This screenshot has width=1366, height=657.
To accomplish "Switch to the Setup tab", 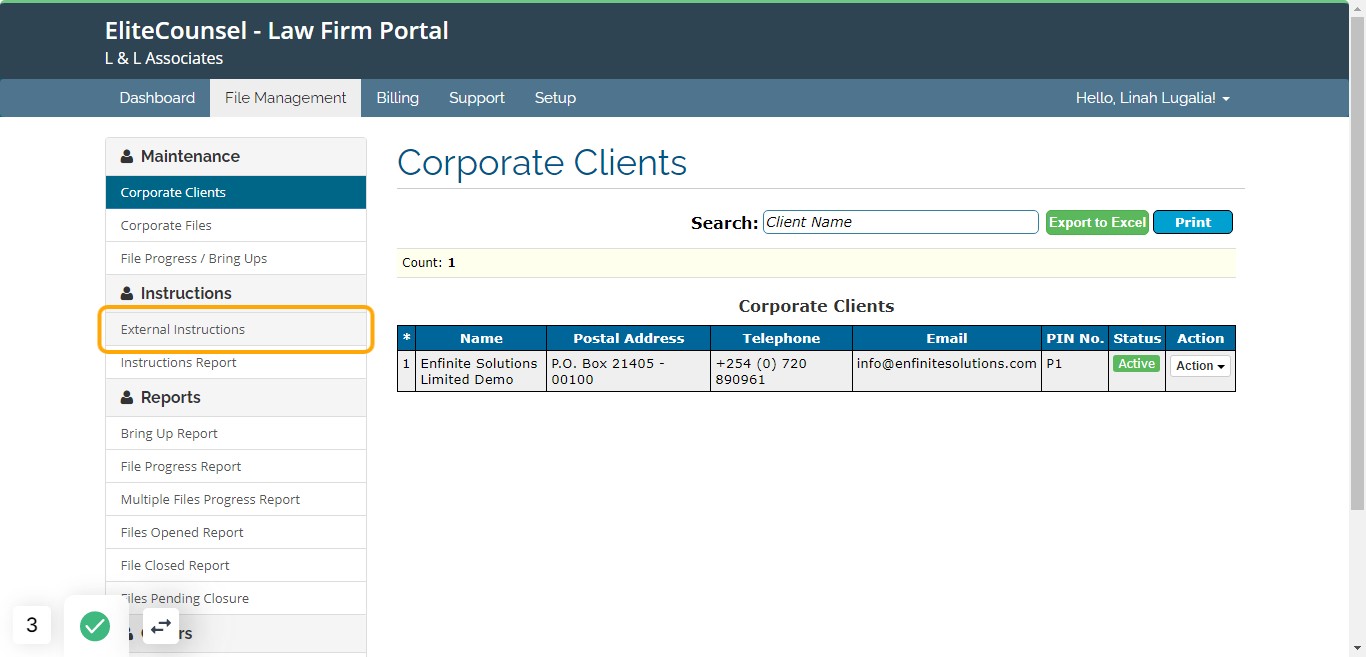I will pyautogui.click(x=555, y=98).
